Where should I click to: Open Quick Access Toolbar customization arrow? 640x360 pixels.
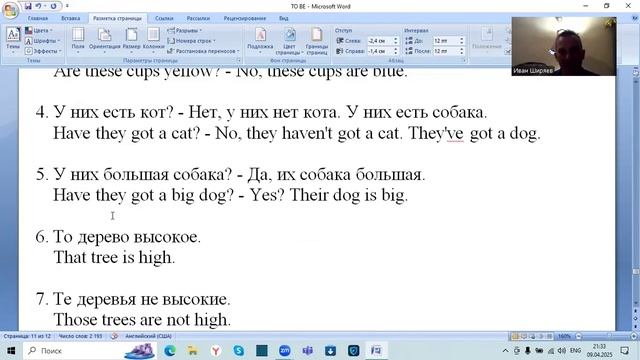(x=67, y=6)
